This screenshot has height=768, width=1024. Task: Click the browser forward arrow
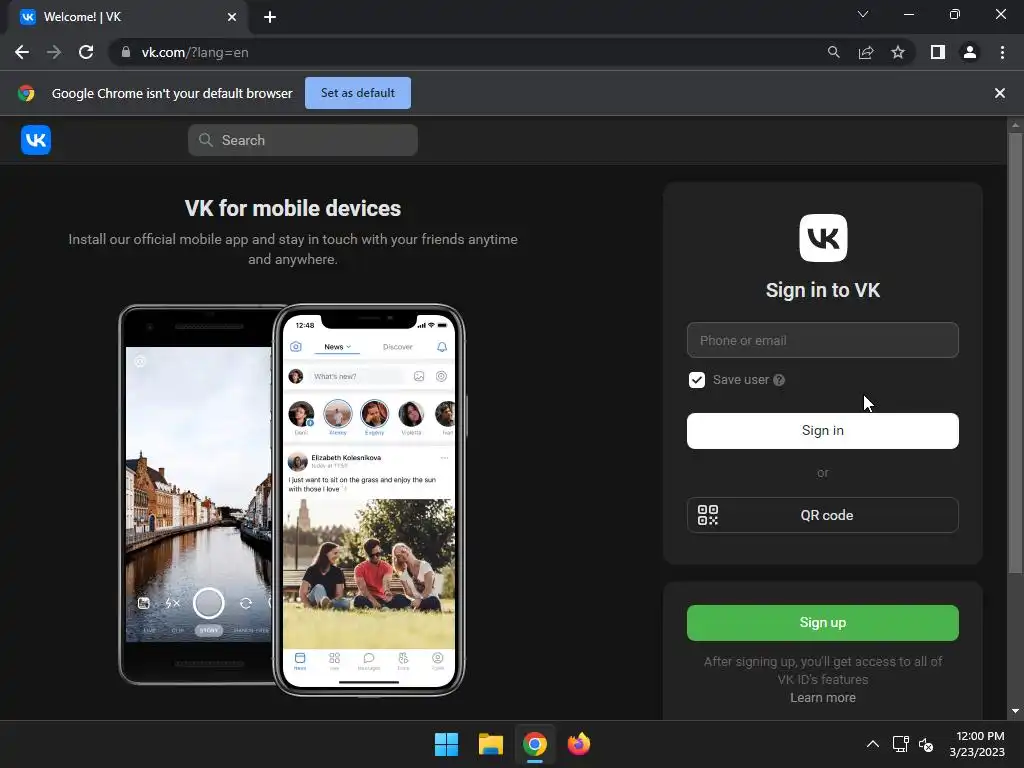pos(54,52)
